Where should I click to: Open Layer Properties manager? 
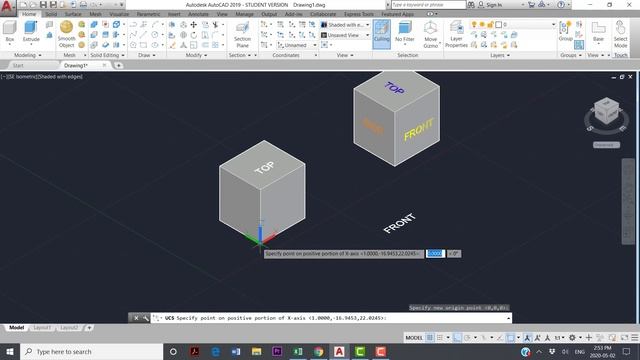(456, 35)
